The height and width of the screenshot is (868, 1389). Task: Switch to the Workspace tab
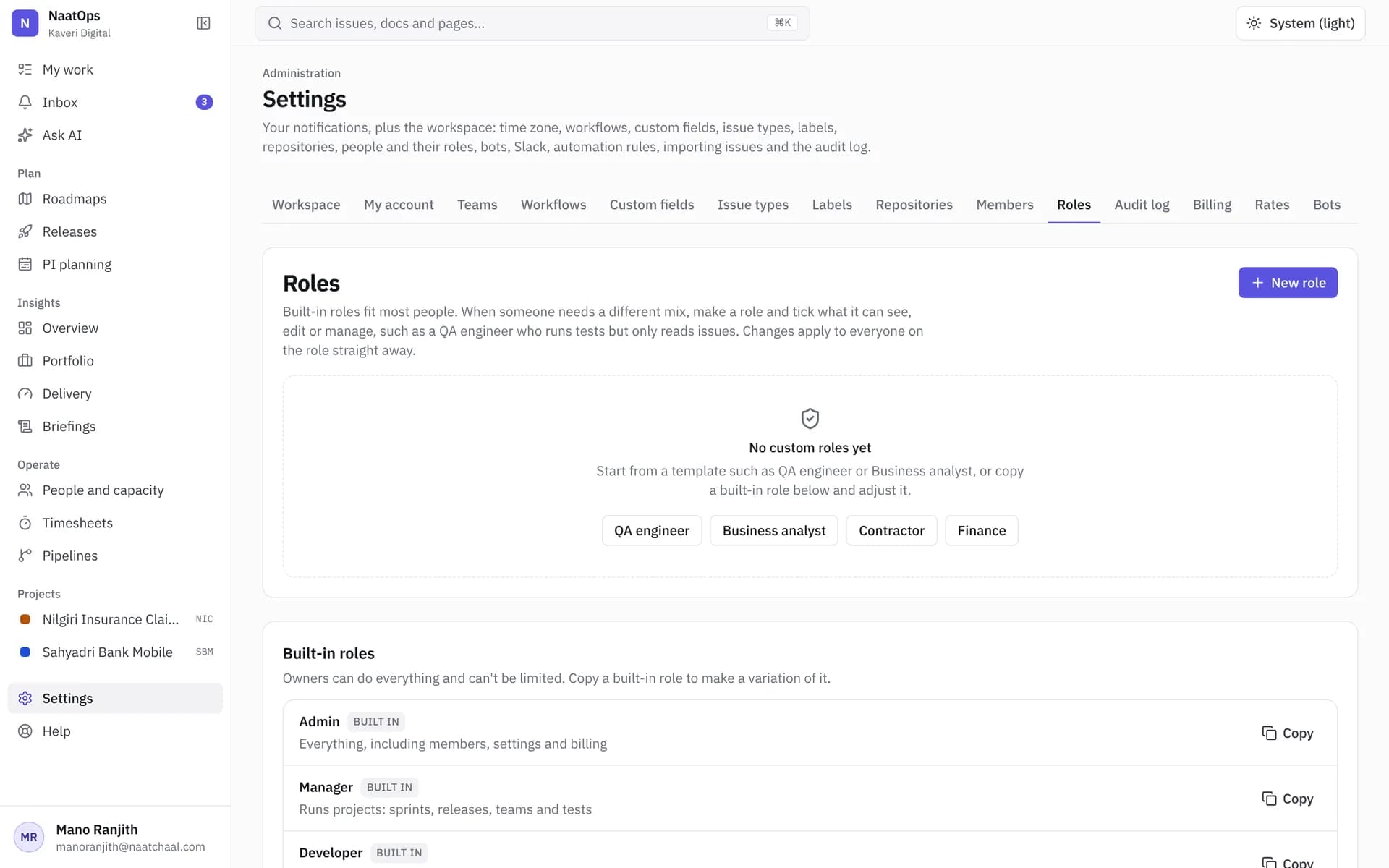pos(306,205)
